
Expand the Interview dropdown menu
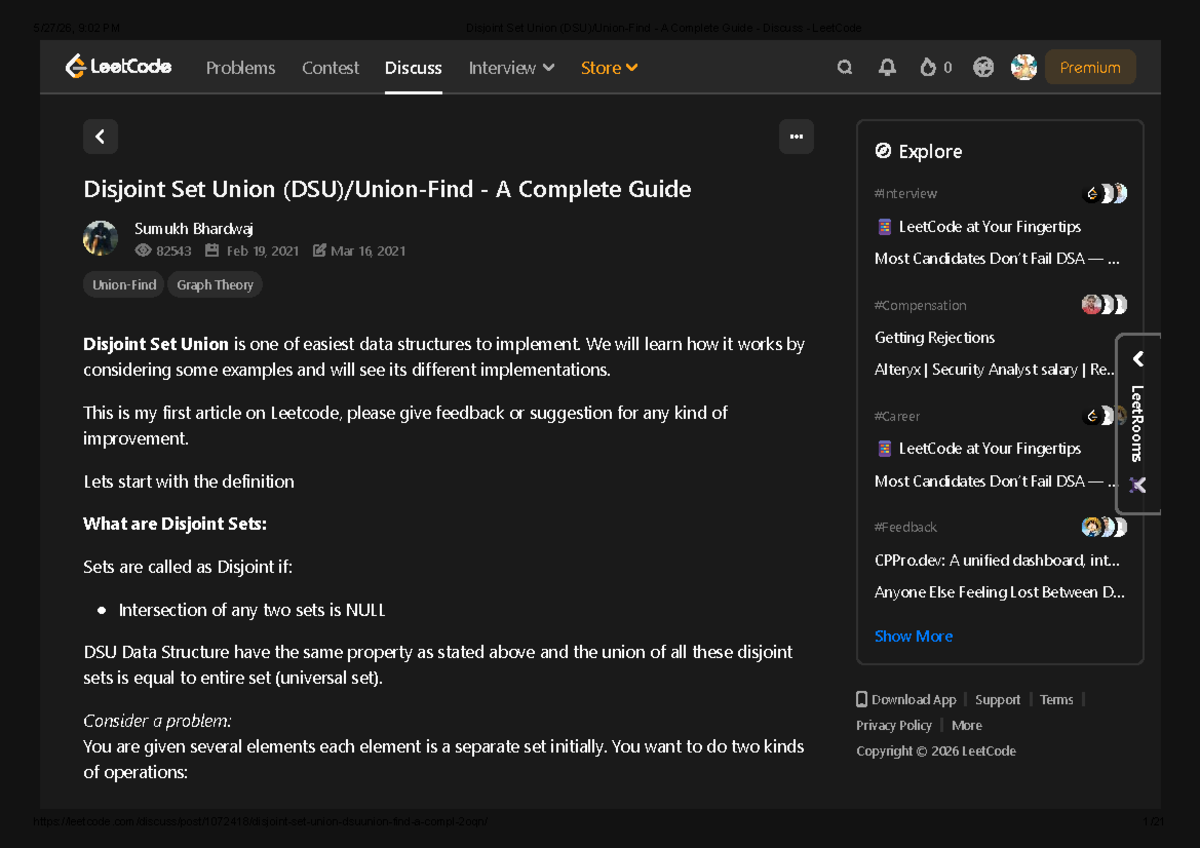[x=511, y=68]
